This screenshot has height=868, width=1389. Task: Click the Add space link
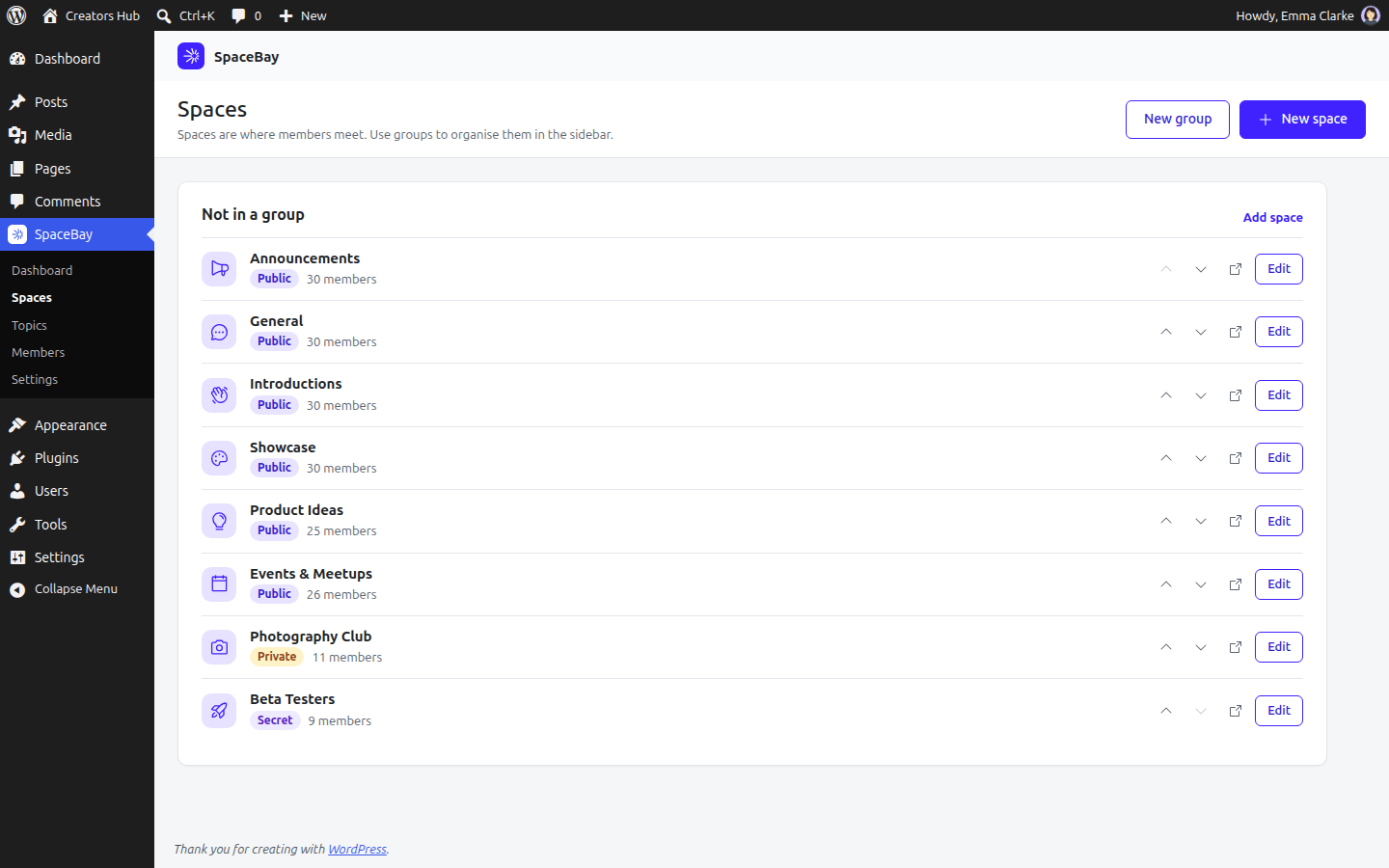(1272, 217)
